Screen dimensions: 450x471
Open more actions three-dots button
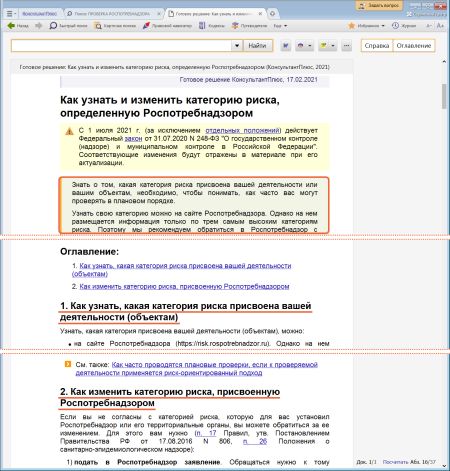tap(347, 46)
